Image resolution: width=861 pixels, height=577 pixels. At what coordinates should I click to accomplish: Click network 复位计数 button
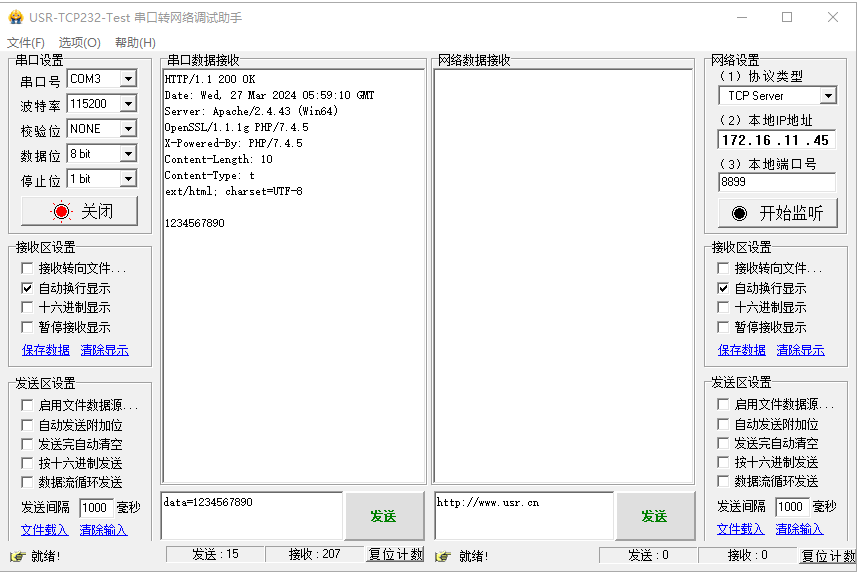pyautogui.click(x=828, y=556)
